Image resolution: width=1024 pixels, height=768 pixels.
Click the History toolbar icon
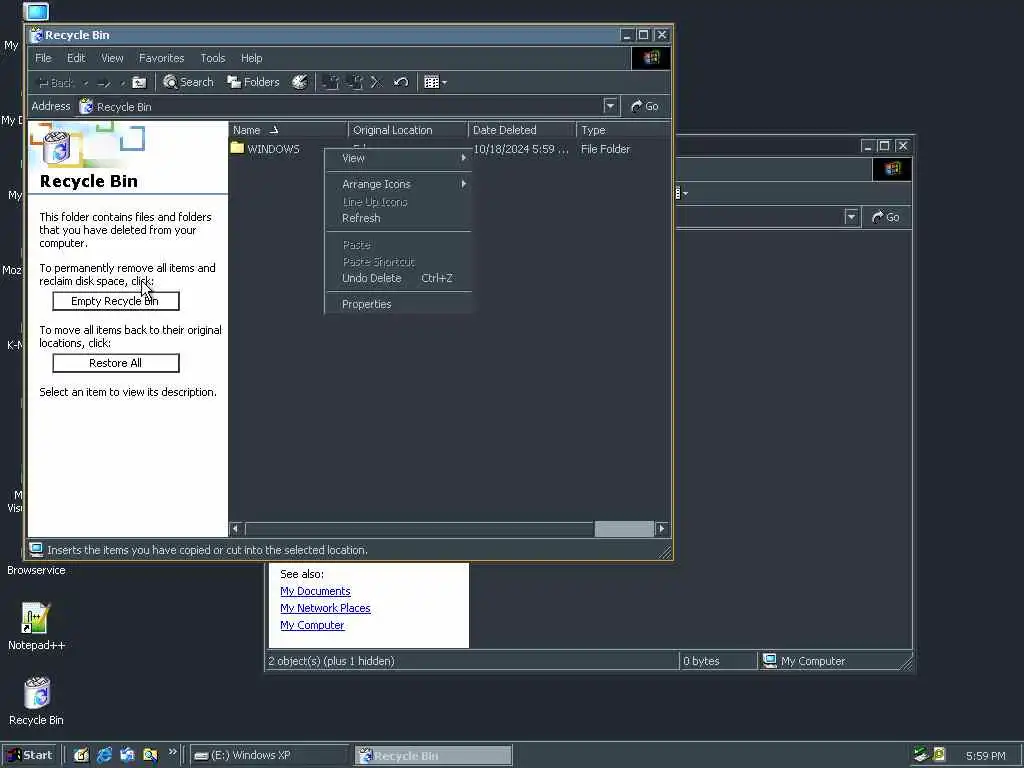coord(300,82)
